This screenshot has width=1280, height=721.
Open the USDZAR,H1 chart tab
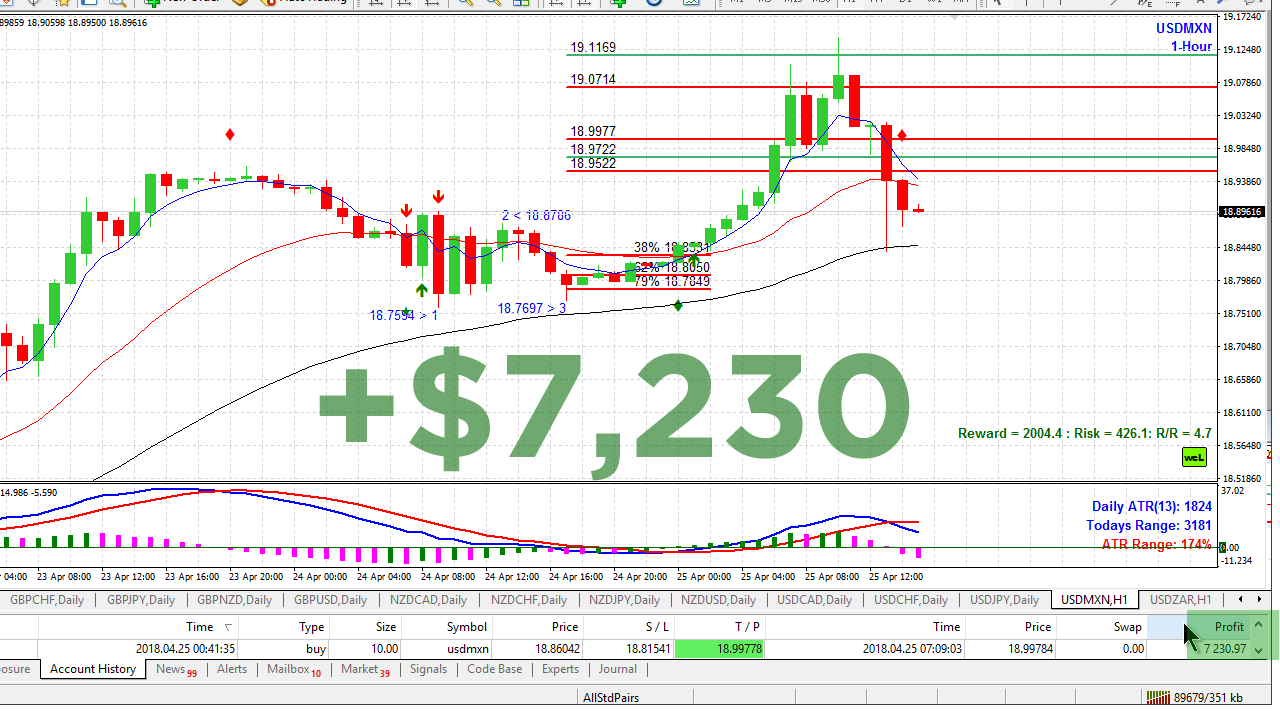[x=1180, y=600]
